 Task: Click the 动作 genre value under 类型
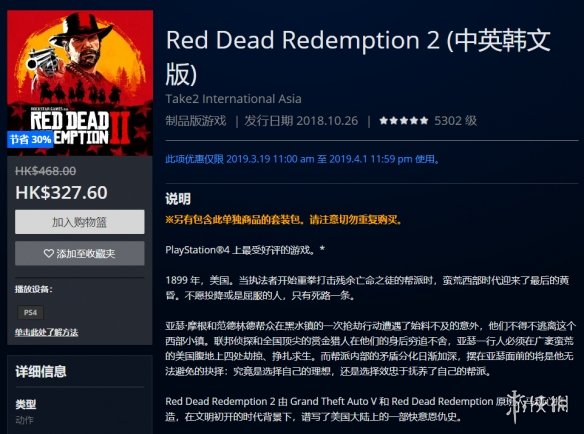point(25,420)
